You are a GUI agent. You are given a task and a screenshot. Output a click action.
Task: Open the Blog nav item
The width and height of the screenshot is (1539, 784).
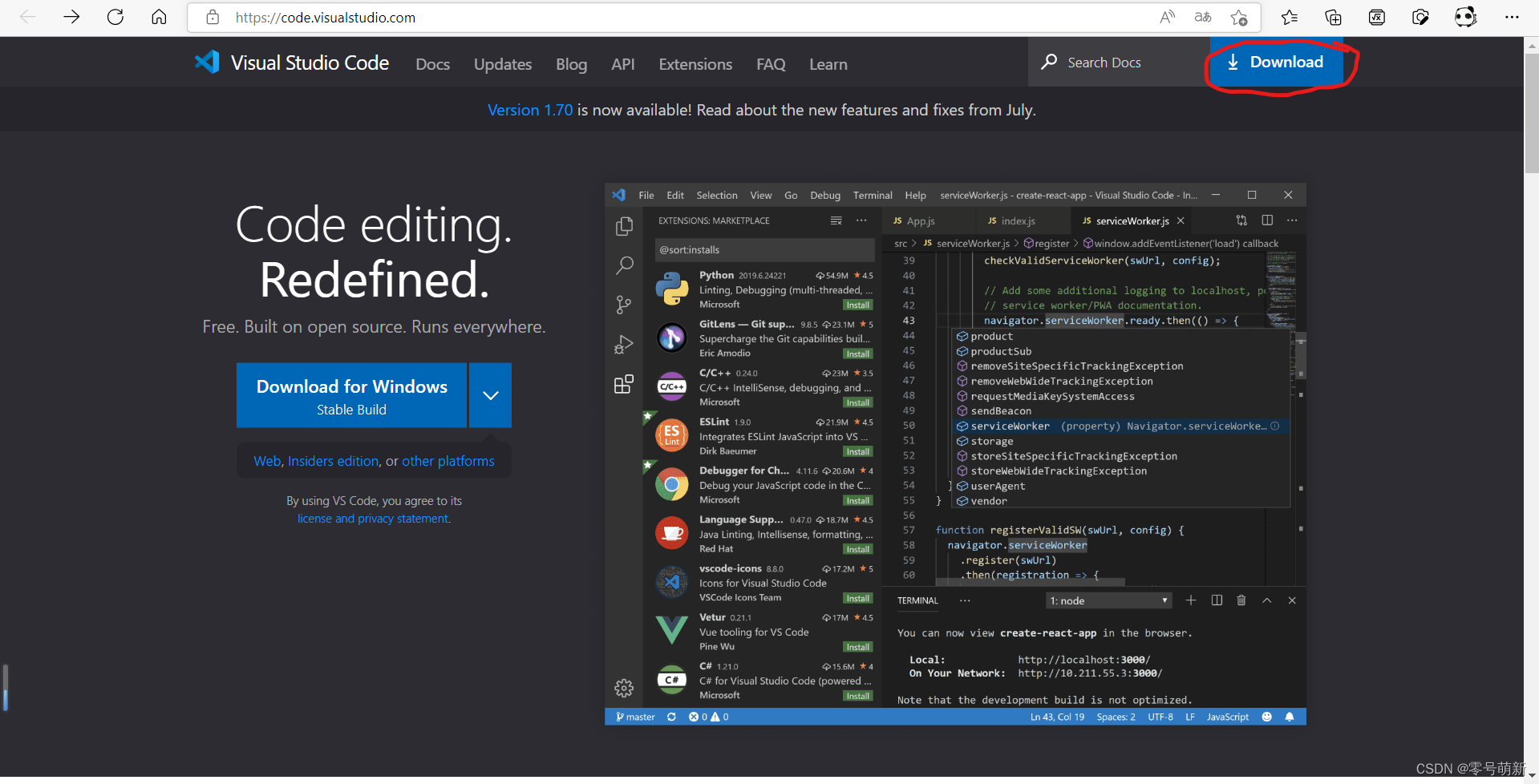[572, 64]
